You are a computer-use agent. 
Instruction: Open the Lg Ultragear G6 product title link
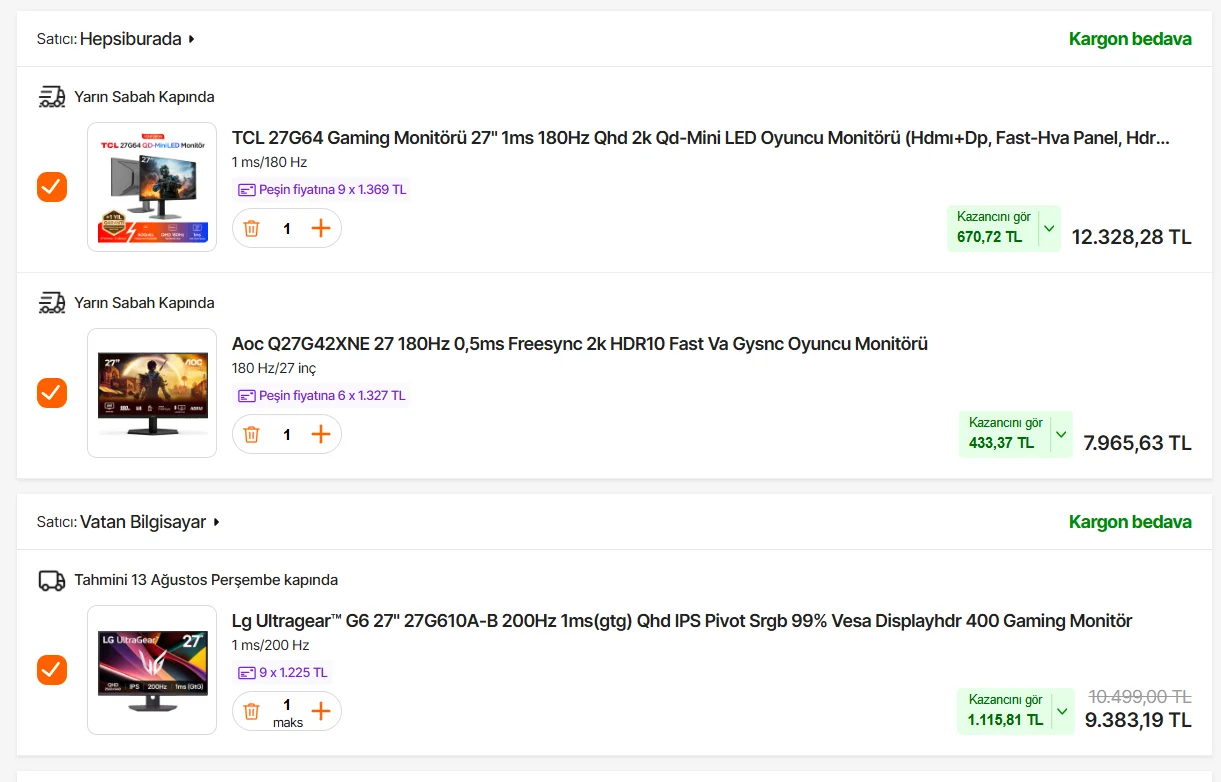point(682,621)
